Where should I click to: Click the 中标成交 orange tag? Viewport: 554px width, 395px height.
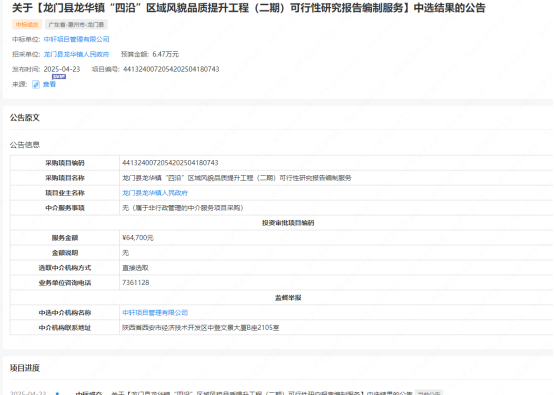(x=27, y=24)
